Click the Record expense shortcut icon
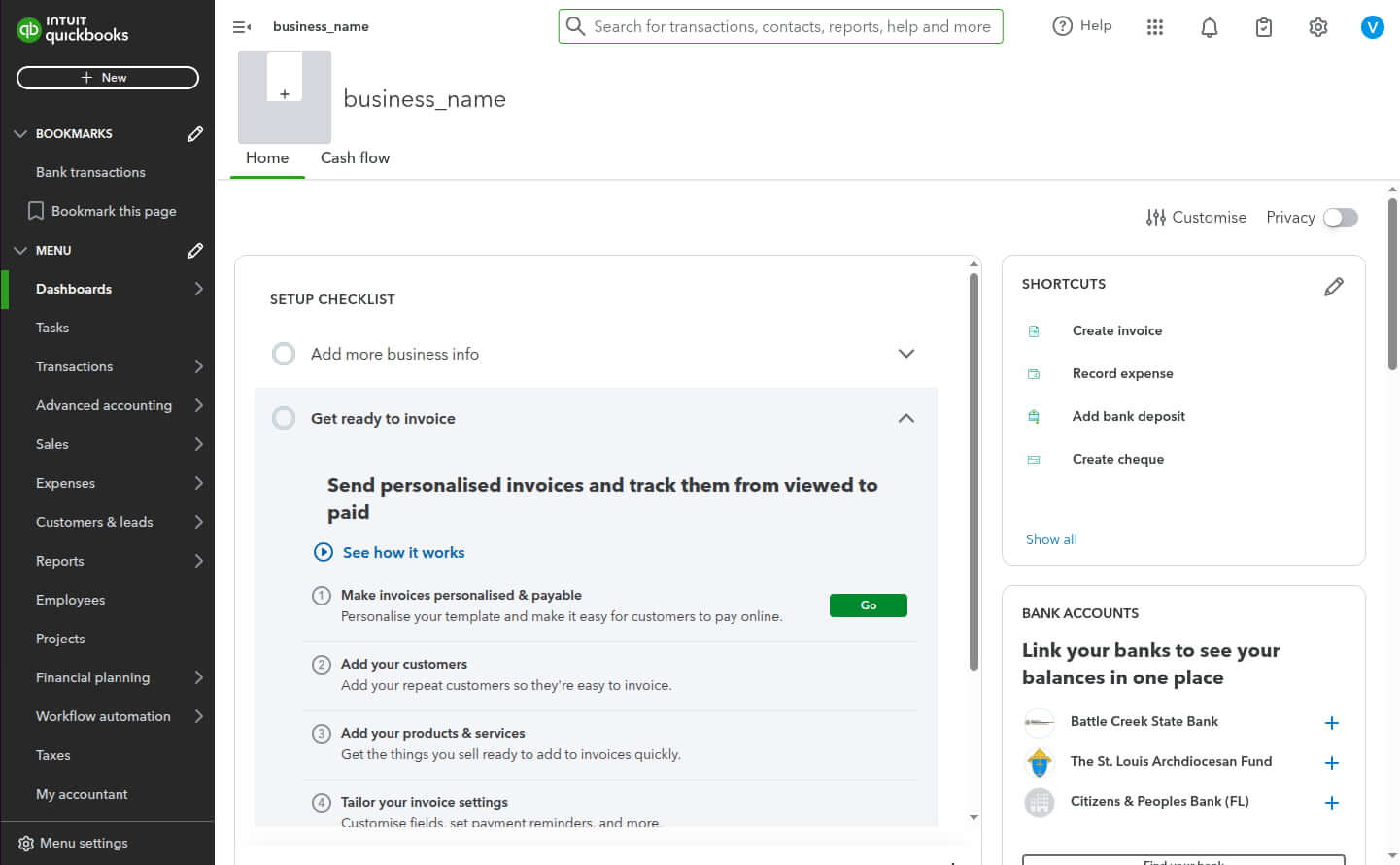Image resolution: width=1400 pixels, height=865 pixels. pyautogui.click(x=1034, y=374)
